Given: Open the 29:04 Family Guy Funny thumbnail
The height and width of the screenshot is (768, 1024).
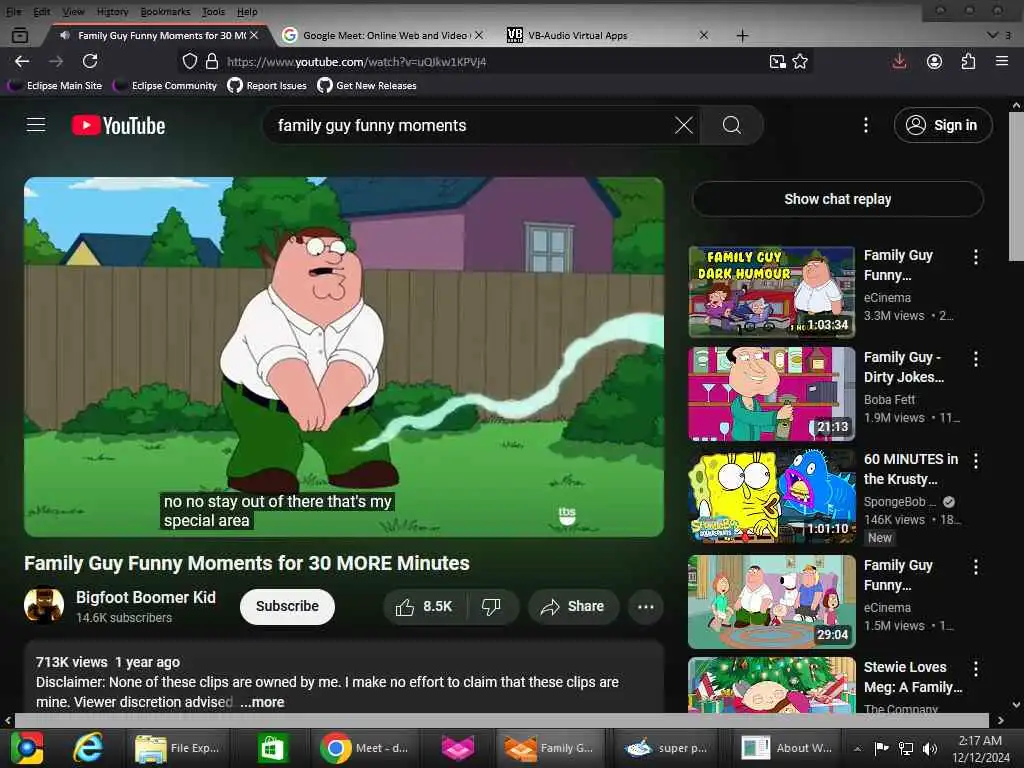Looking at the screenshot, I should click(x=771, y=601).
